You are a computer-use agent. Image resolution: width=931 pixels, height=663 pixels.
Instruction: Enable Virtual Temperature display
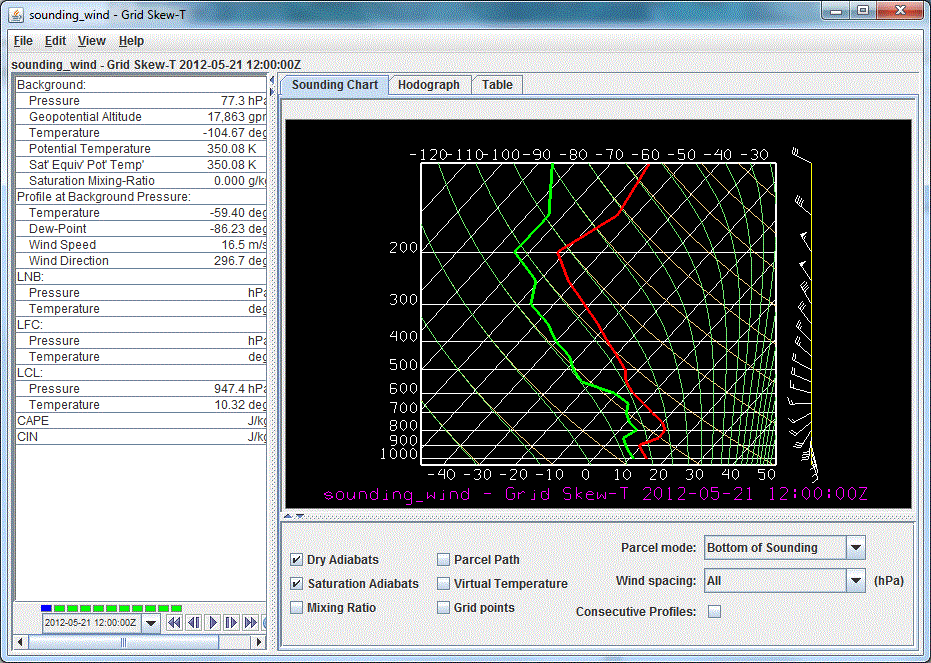[443, 583]
